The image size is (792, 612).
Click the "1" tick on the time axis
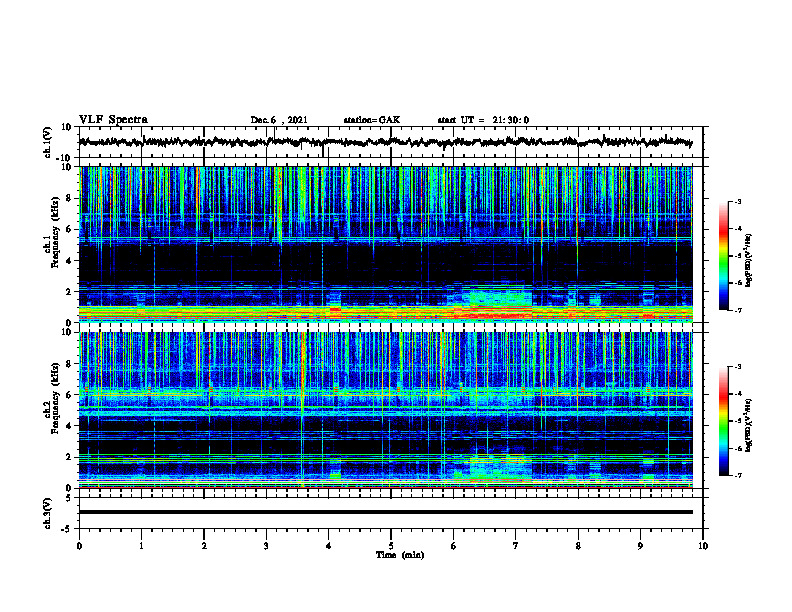click(x=141, y=546)
